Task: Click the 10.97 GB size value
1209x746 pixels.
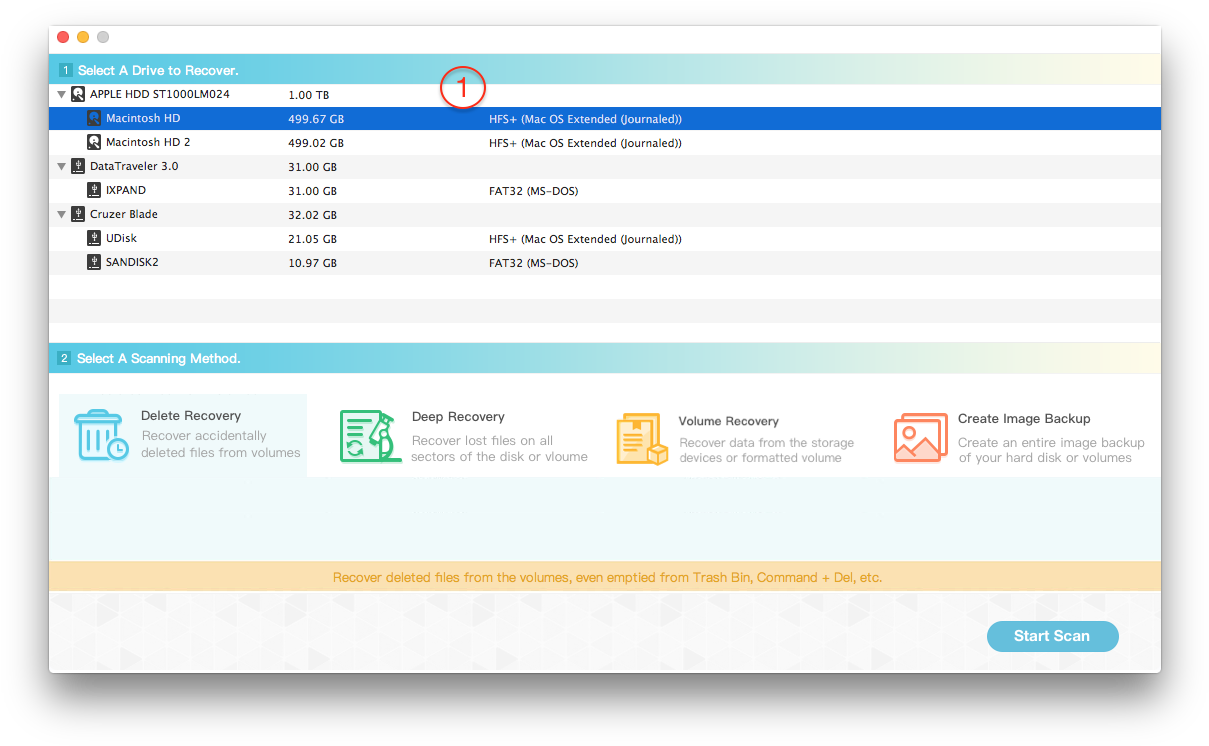Action: point(312,263)
